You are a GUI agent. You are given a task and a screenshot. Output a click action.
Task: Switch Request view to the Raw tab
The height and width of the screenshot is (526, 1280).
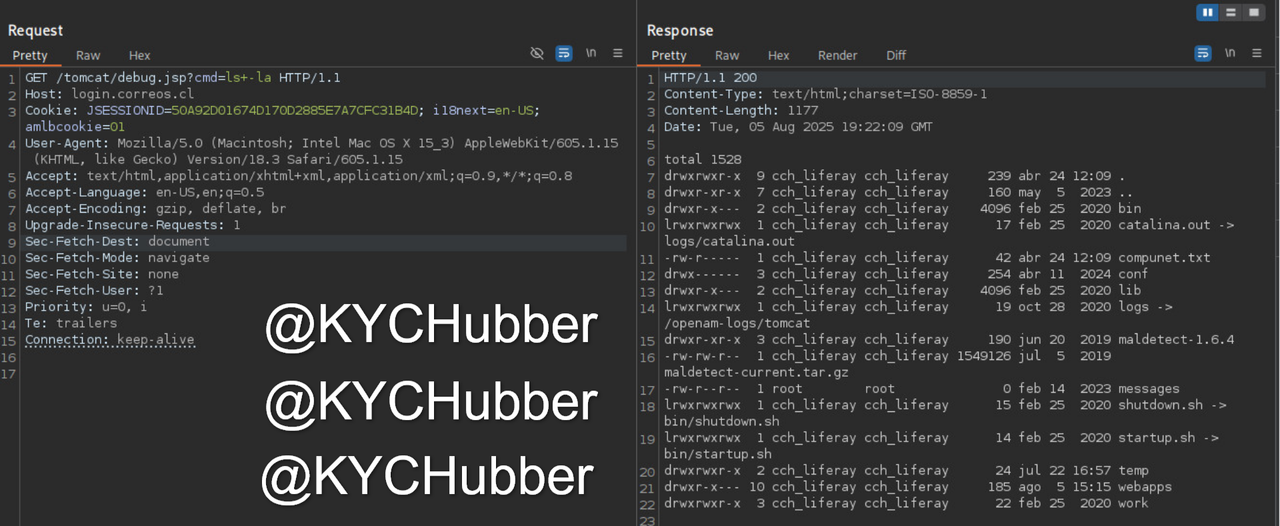(88, 56)
